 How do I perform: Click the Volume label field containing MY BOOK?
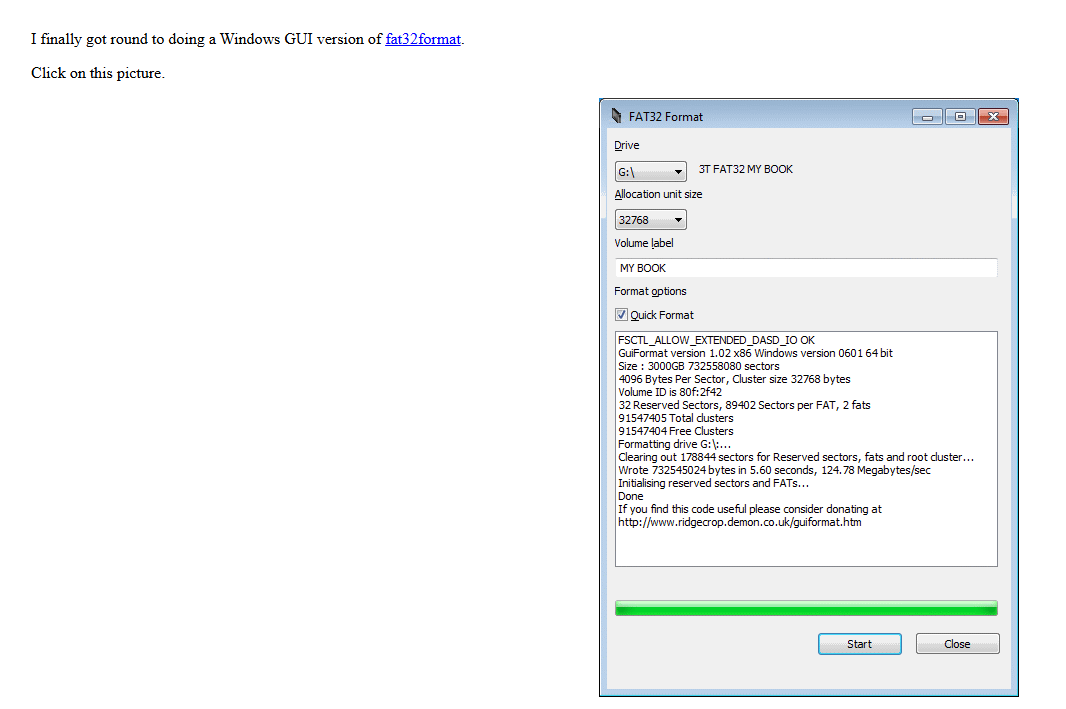click(805, 268)
